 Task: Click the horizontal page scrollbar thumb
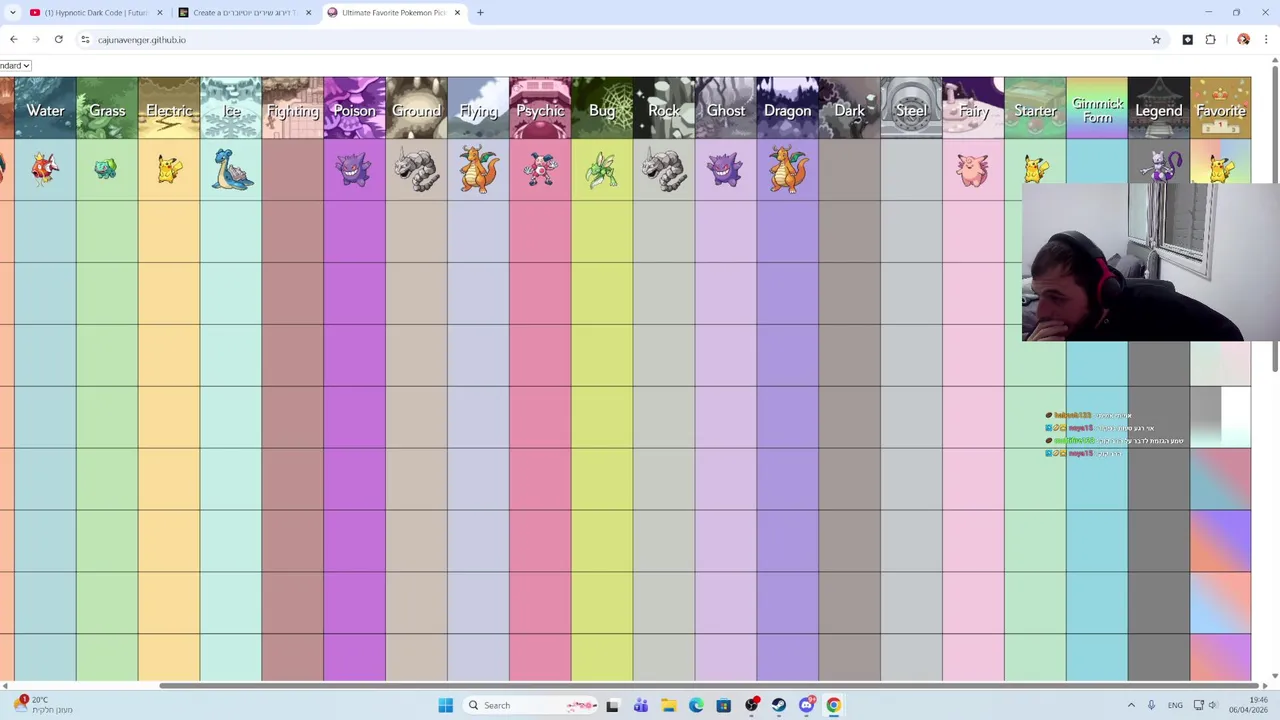point(707,685)
